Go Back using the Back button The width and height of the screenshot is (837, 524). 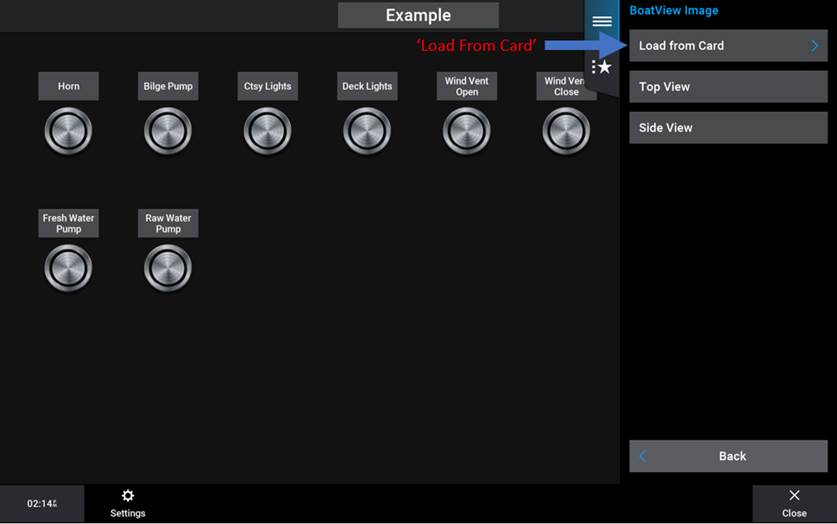727,456
